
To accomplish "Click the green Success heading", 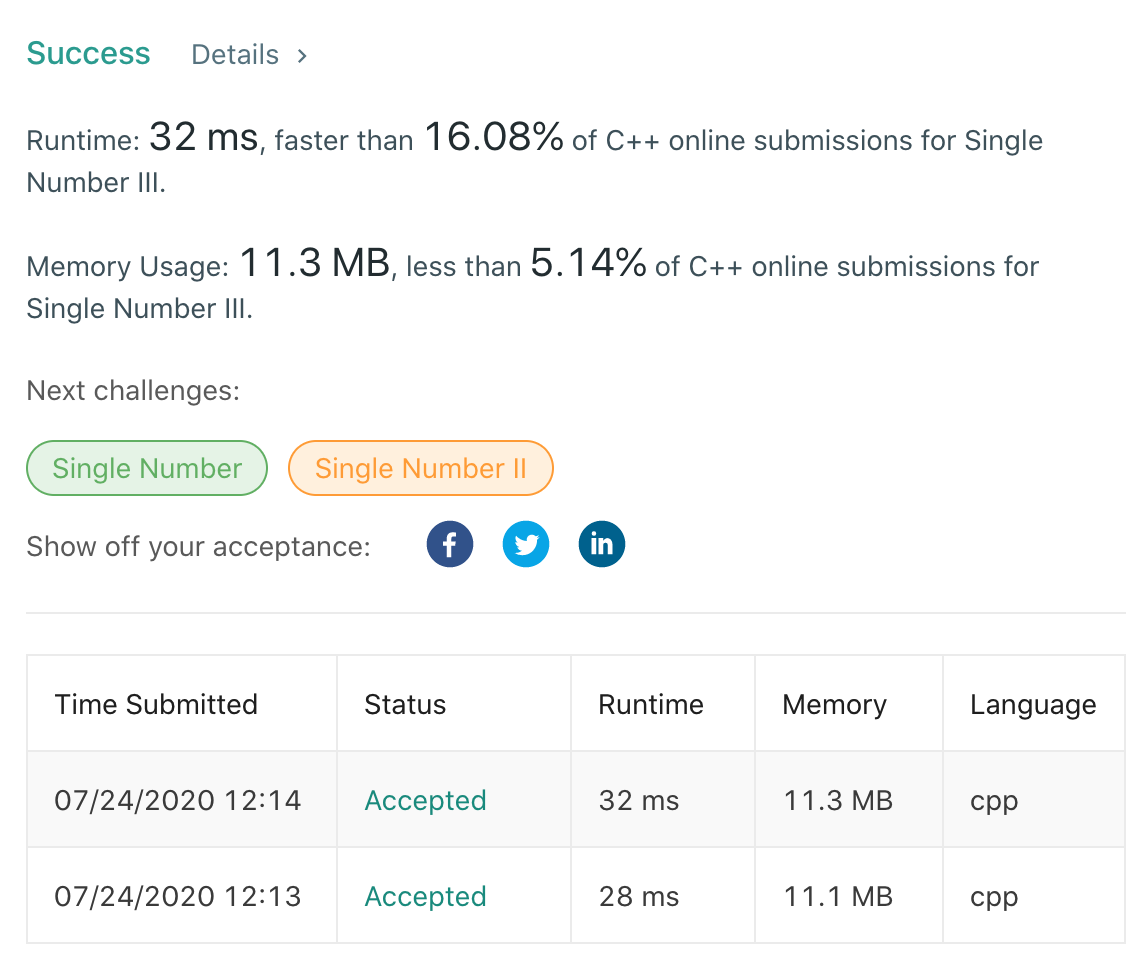I will (88, 52).
